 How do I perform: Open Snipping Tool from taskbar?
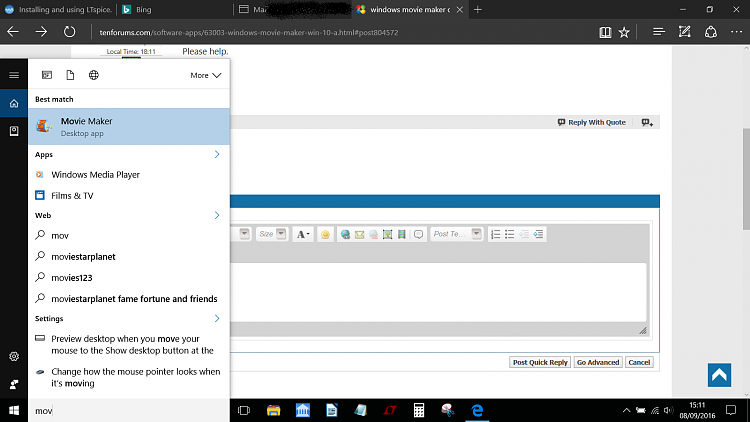[448, 411]
